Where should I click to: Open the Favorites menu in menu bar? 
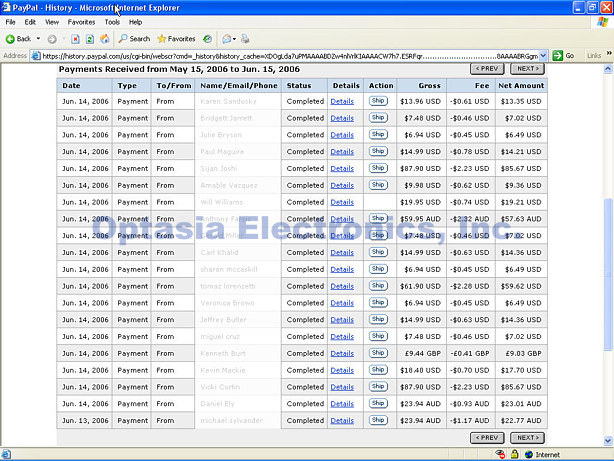(x=81, y=21)
